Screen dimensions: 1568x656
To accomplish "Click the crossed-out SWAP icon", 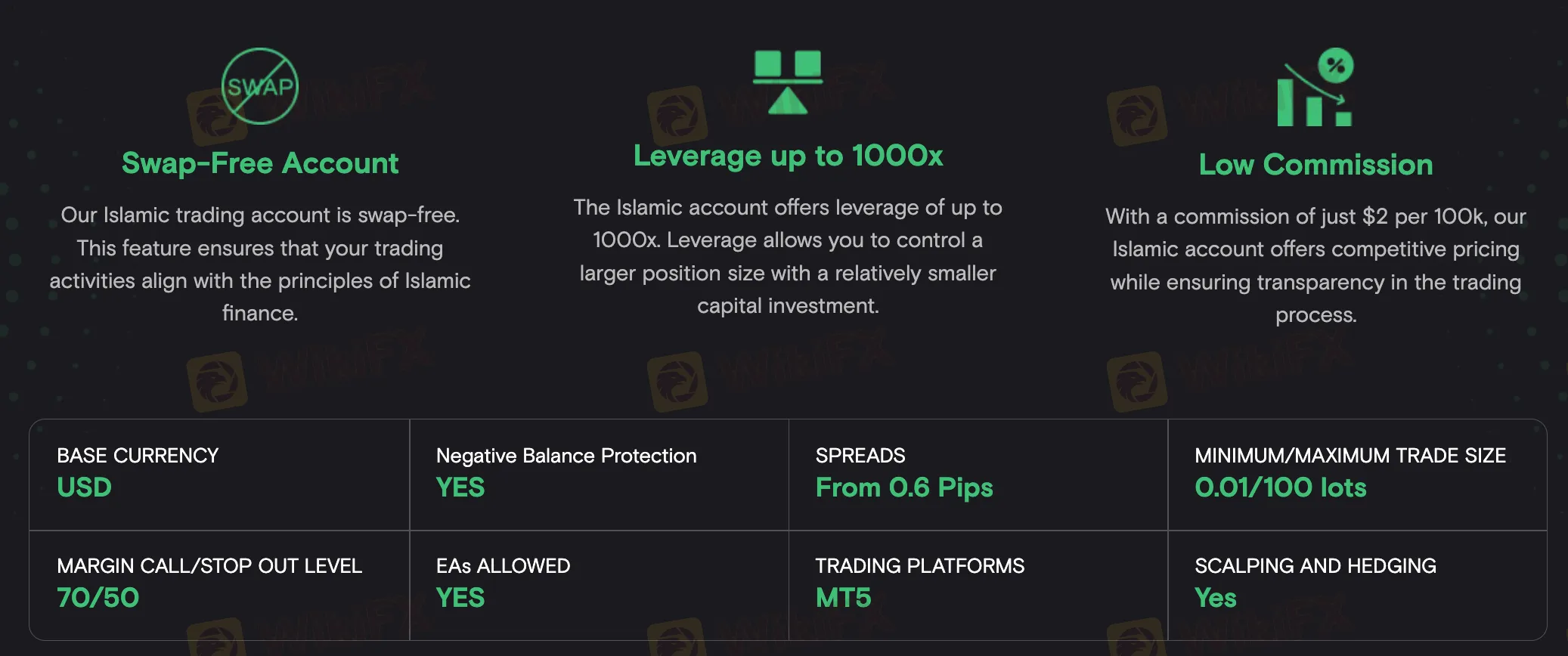I will coord(259,86).
